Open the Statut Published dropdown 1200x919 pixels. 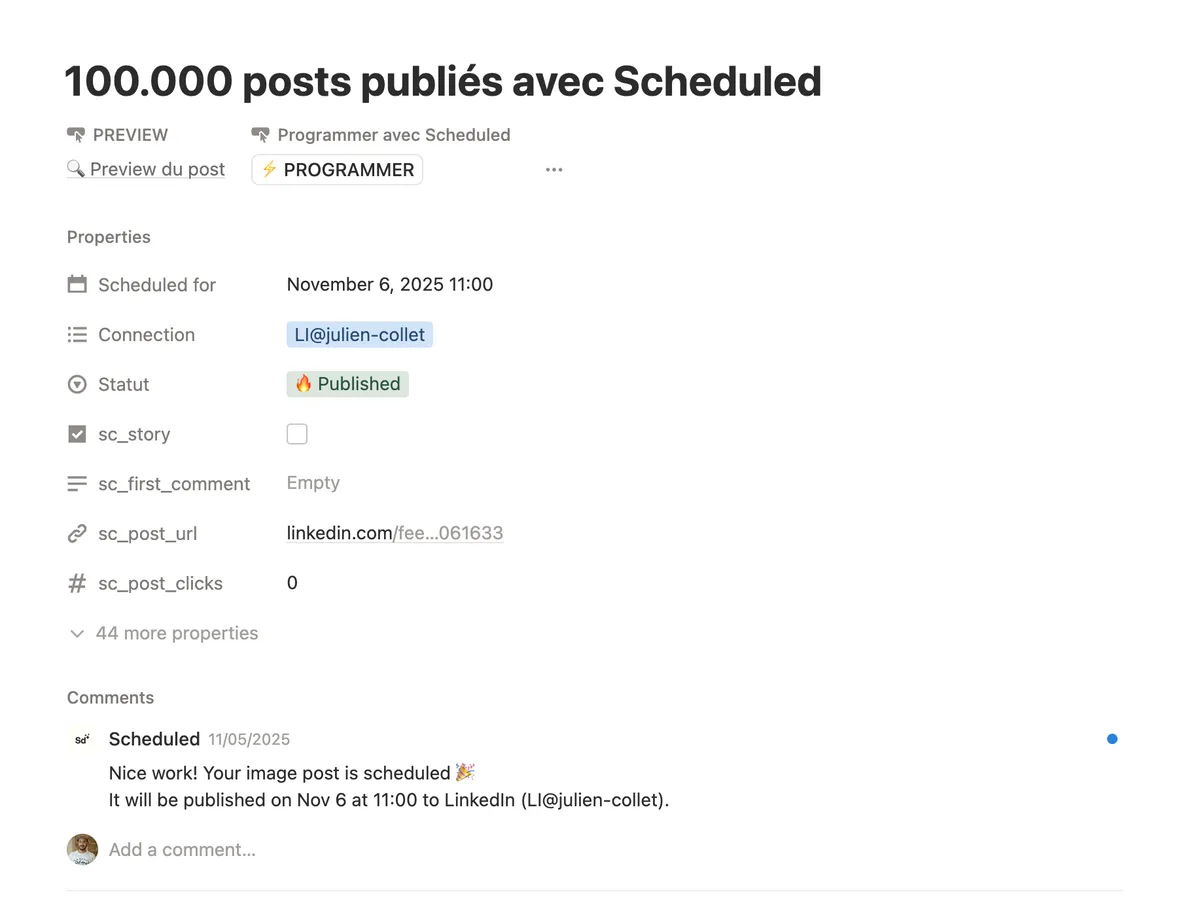(x=347, y=384)
